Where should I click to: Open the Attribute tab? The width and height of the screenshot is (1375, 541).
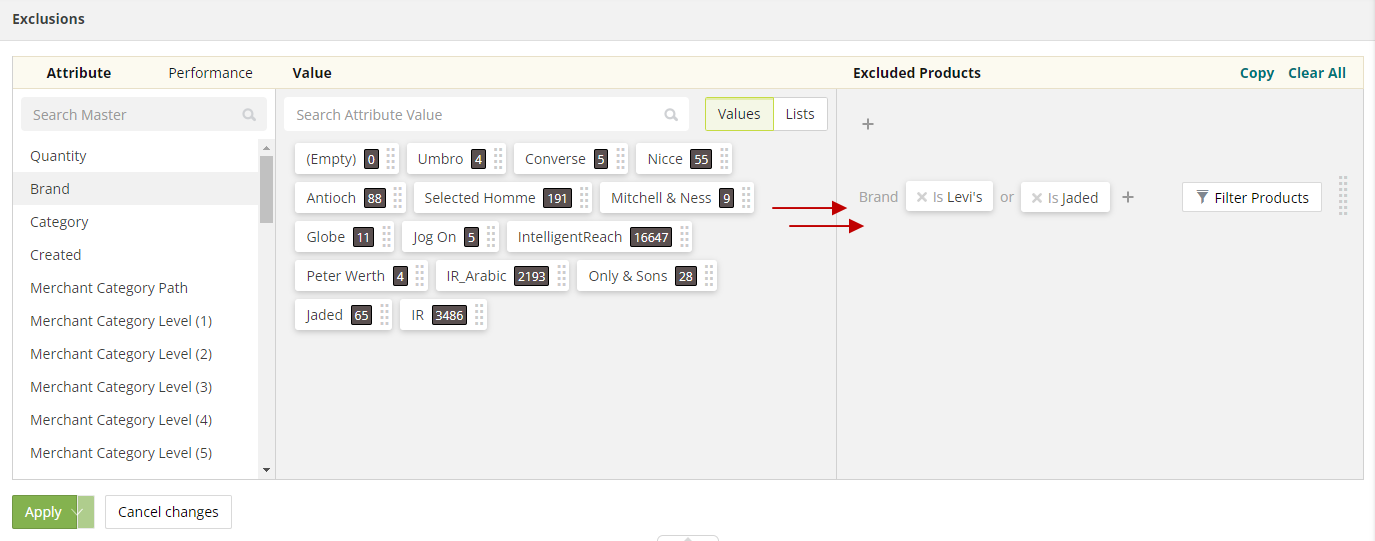79,73
